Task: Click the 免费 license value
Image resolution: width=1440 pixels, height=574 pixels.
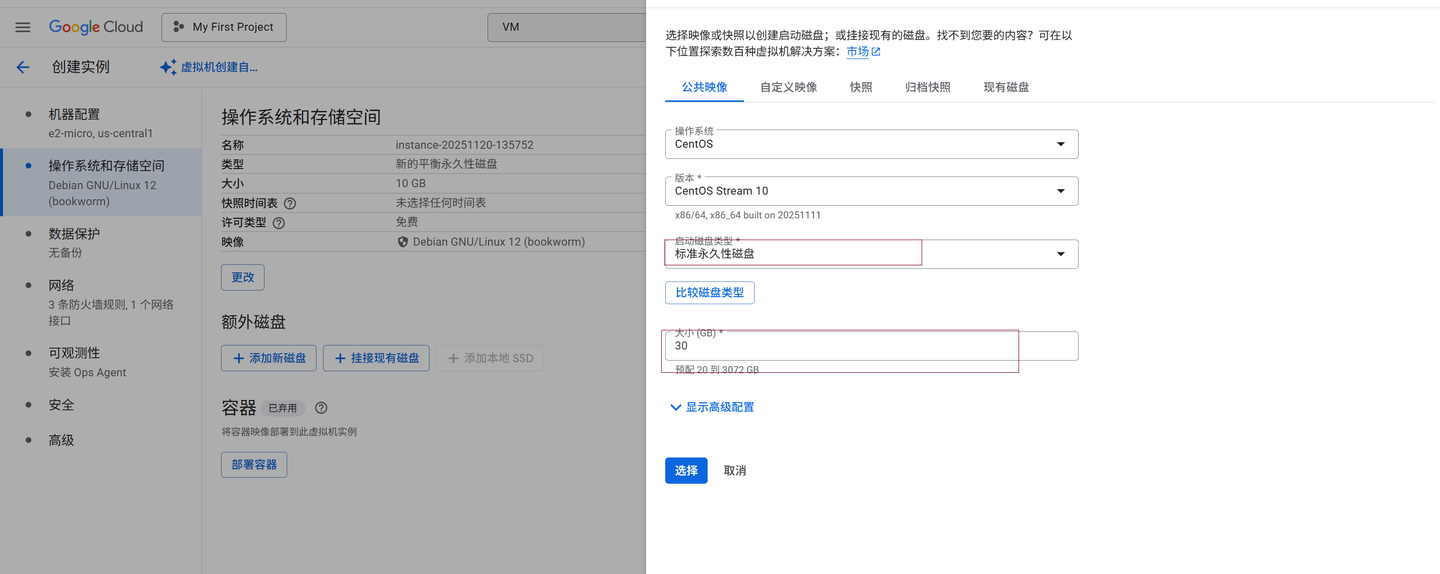Action: tap(407, 222)
